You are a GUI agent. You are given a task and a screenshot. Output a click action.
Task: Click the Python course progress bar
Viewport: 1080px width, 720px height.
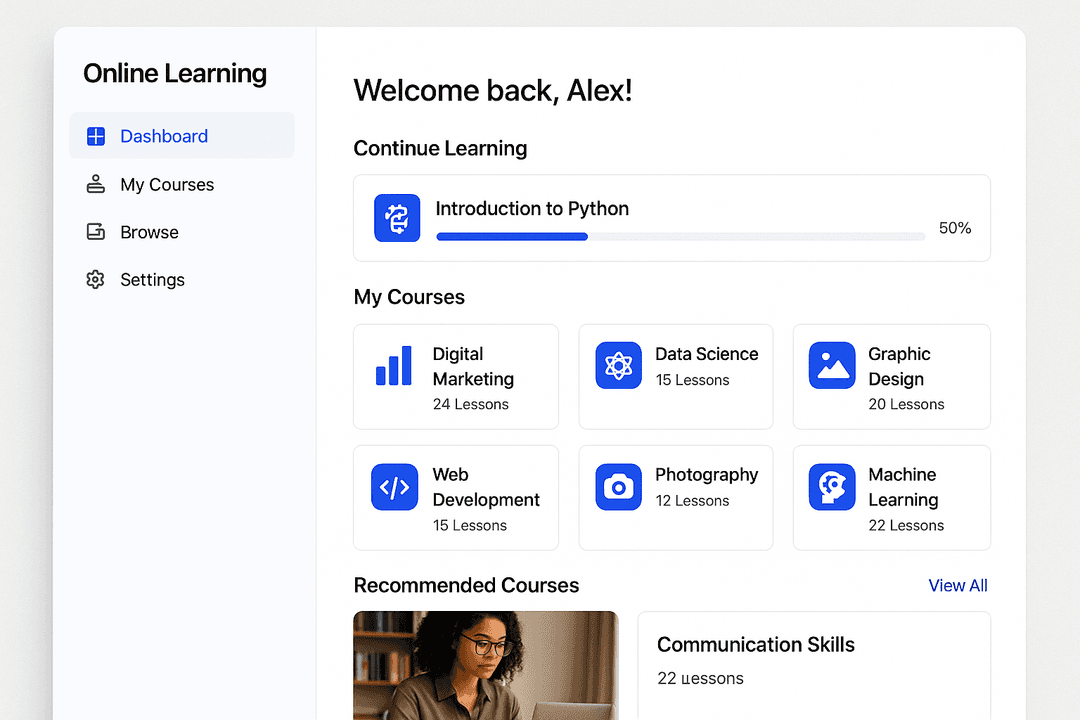(x=680, y=236)
